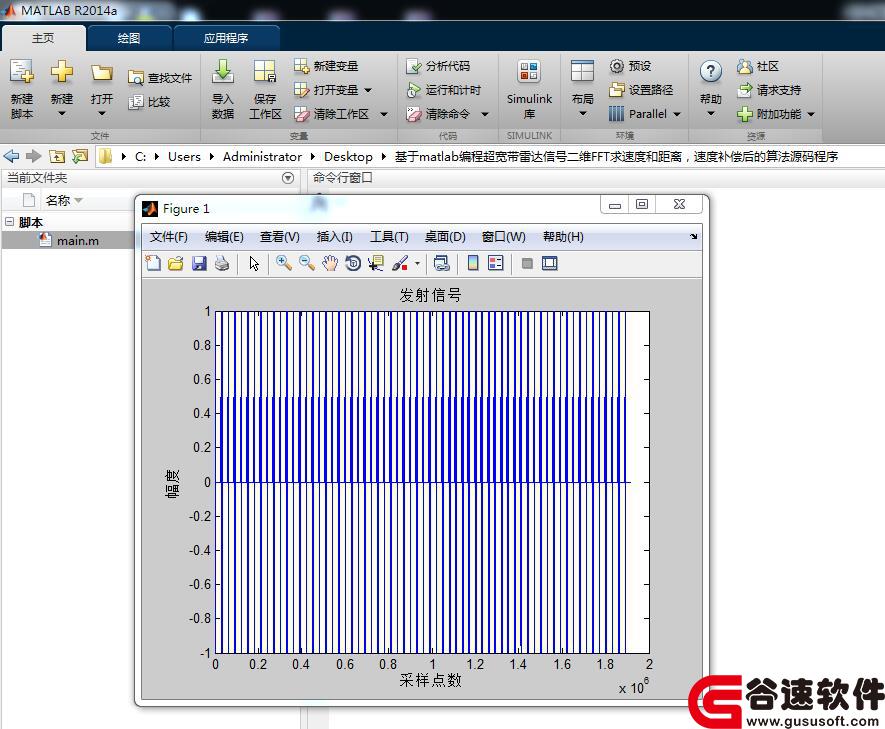Open Preferences (预设)

[630, 66]
